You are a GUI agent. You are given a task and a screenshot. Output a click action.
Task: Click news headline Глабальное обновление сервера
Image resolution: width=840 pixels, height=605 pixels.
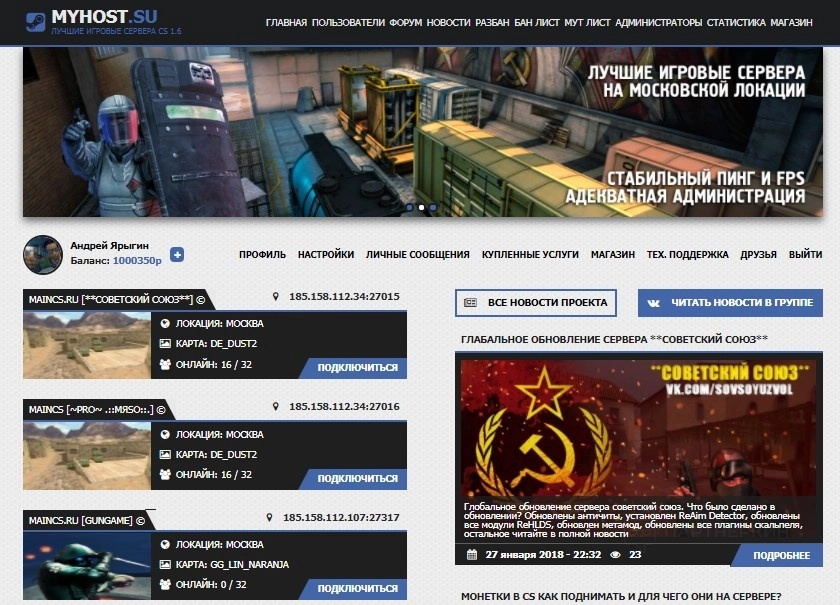pyautogui.click(x=614, y=339)
